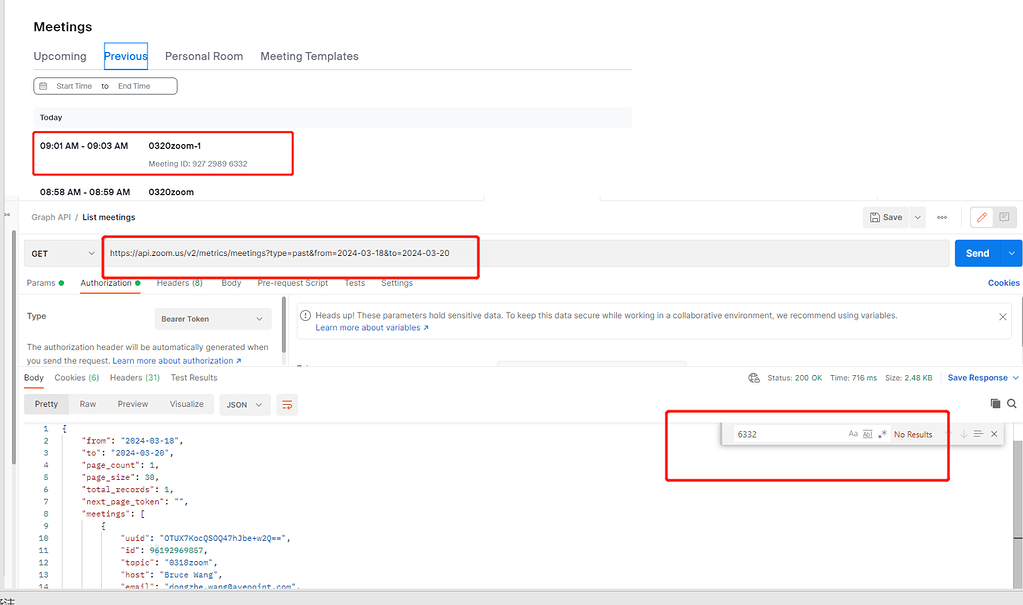The height and width of the screenshot is (605, 1023).
Task: Open the Bearer Token authorization type dropdown
Action: pyautogui.click(x=212, y=317)
